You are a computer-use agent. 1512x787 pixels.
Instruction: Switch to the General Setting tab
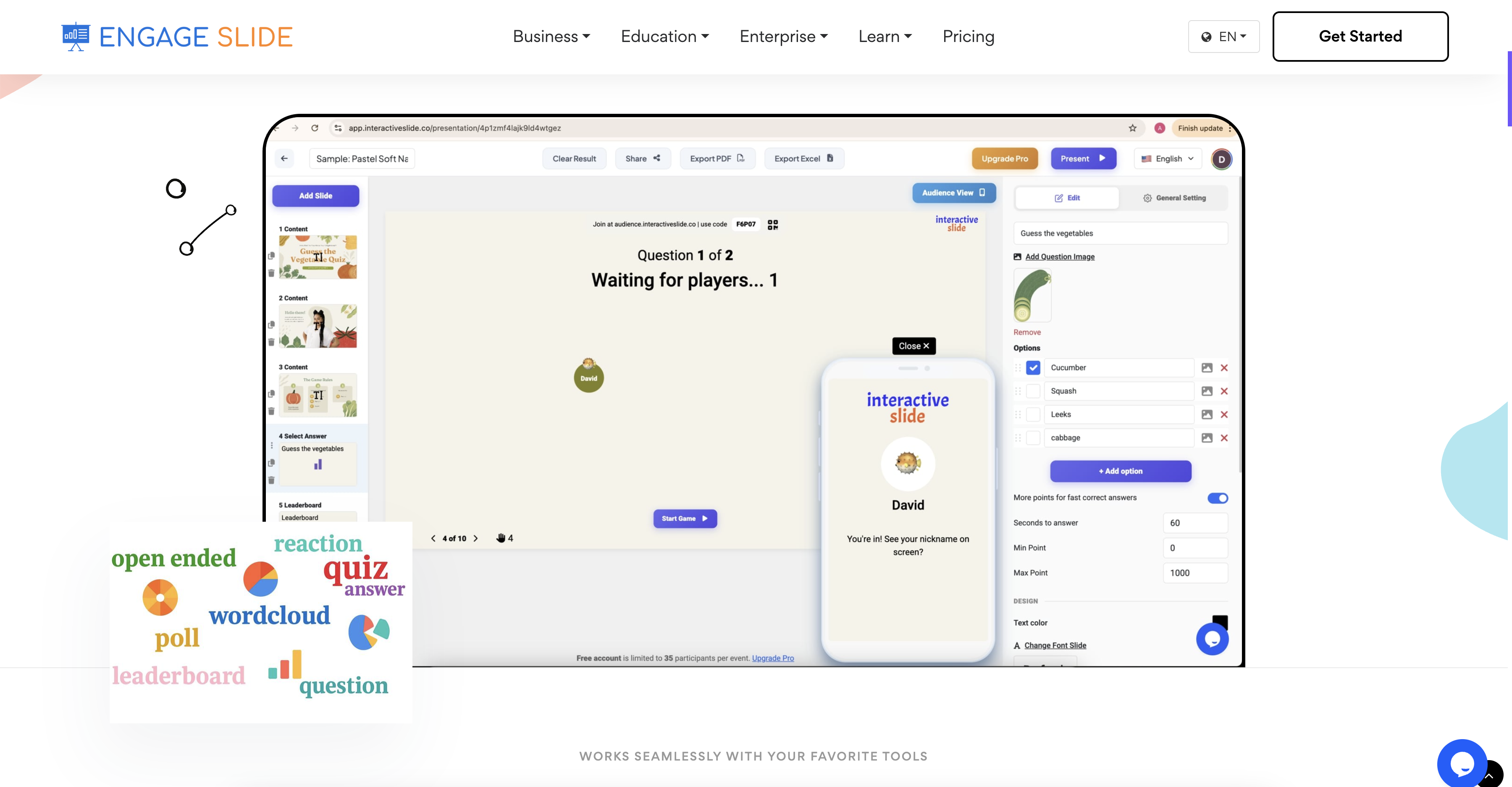pyautogui.click(x=1174, y=198)
